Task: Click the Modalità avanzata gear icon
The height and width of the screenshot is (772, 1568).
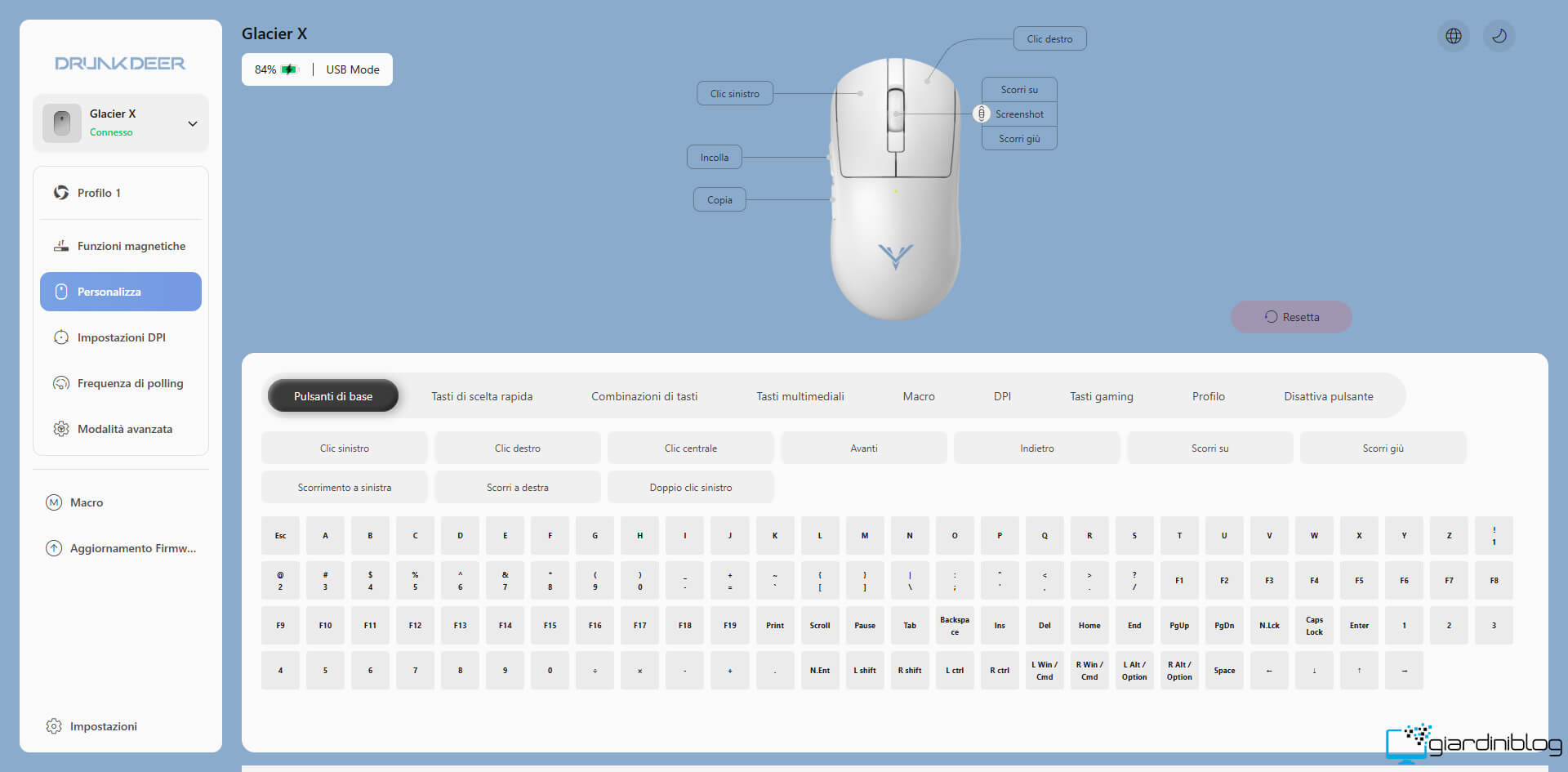Action: pyautogui.click(x=61, y=429)
